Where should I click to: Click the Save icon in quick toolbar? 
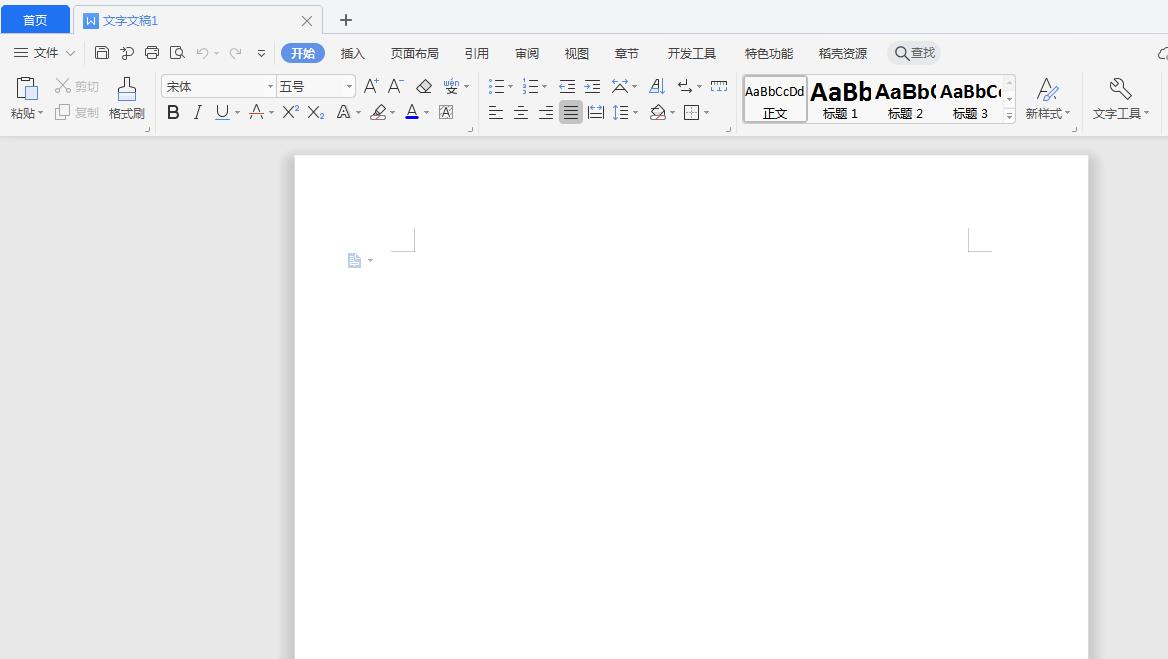[x=102, y=53]
